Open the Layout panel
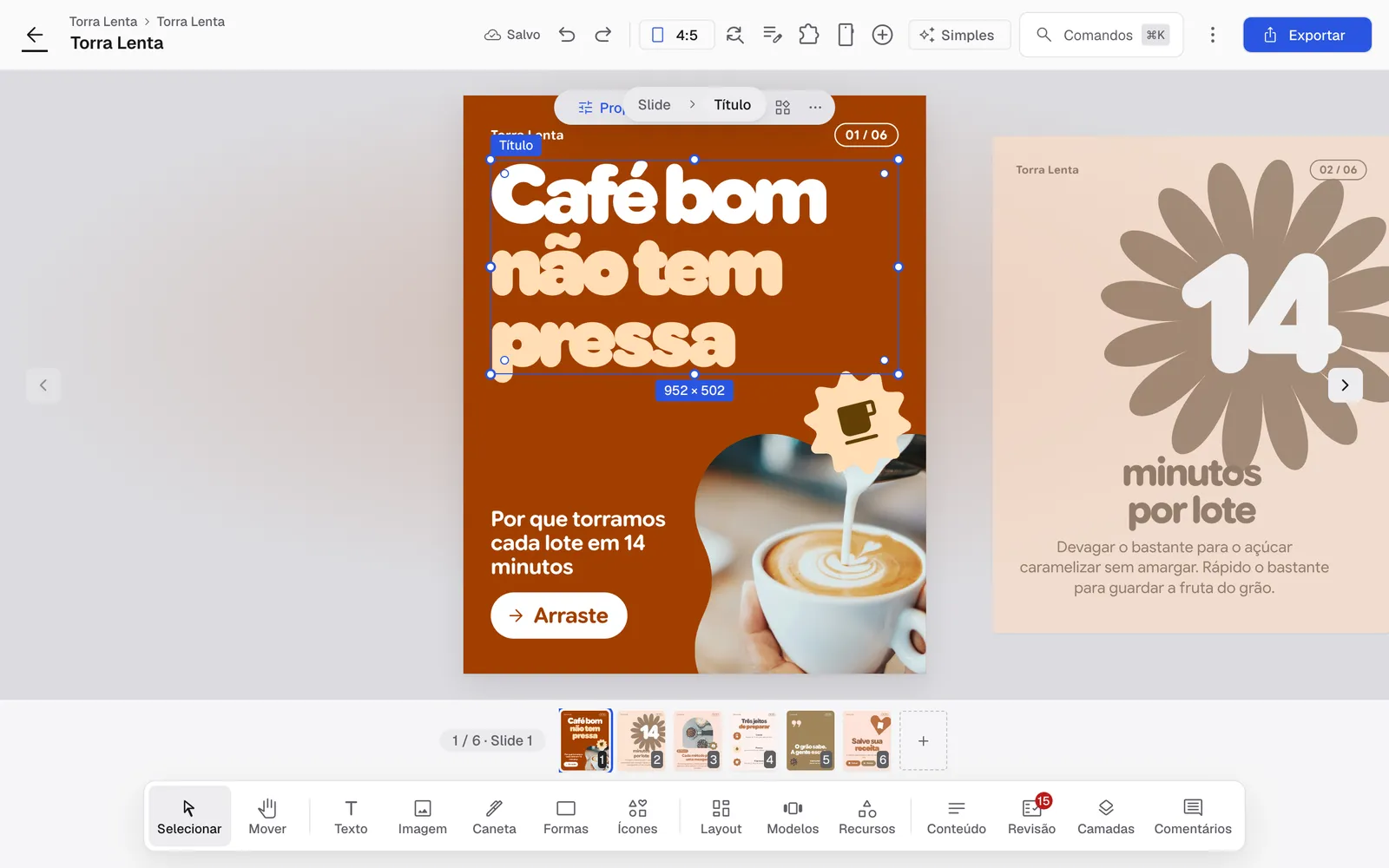This screenshot has height=868, width=1389. [721, 817]
